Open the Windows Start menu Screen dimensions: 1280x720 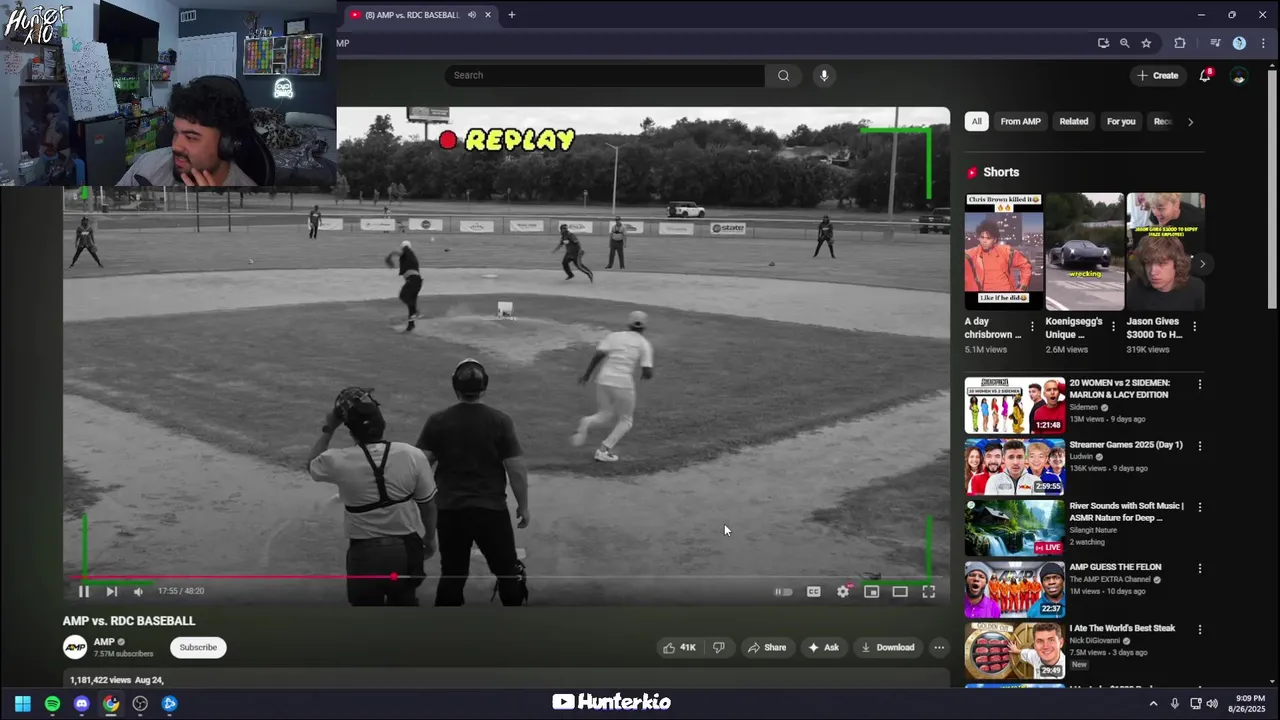[x=23, y=704]
